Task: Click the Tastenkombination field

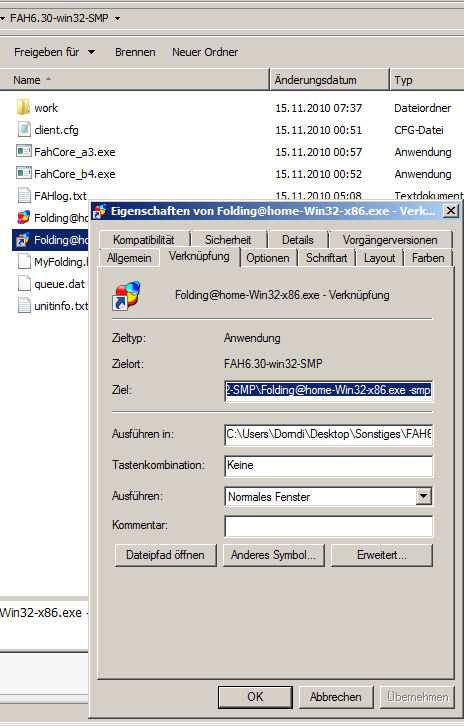Action: (328, 465)
